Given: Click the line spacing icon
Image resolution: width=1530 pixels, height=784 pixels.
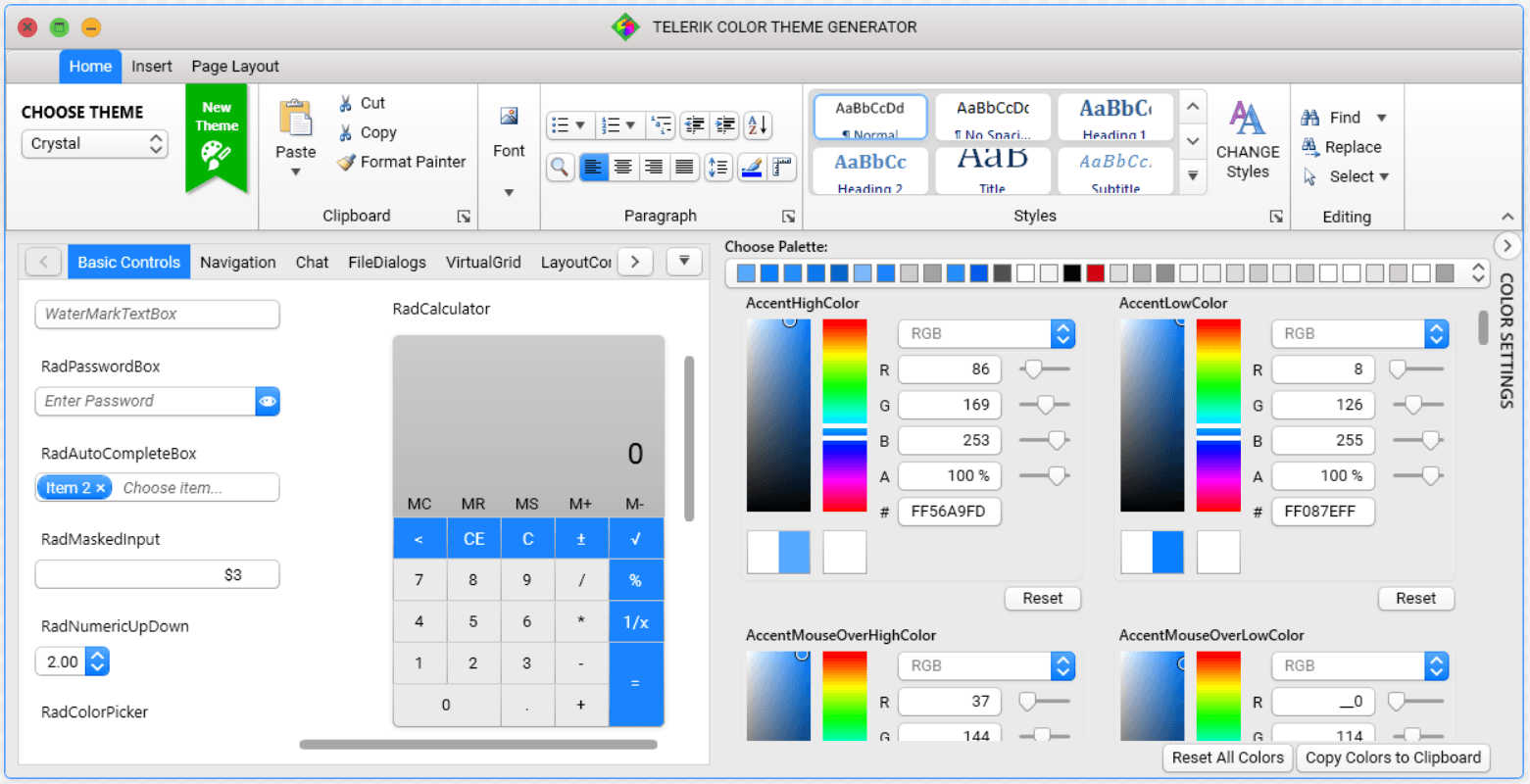Looking at the screenshot, I should point(718,168).
